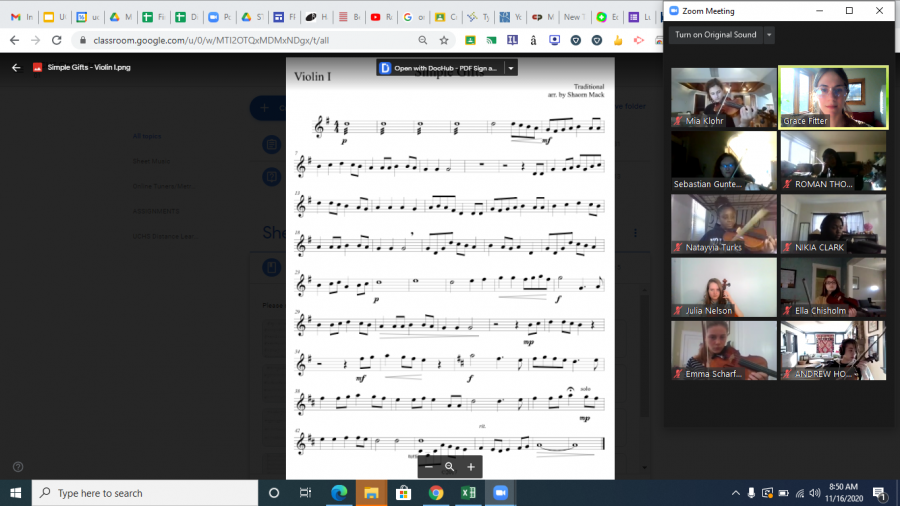
Task: Switch to the Zoom browser tab
Action: [x=219, y=17]
